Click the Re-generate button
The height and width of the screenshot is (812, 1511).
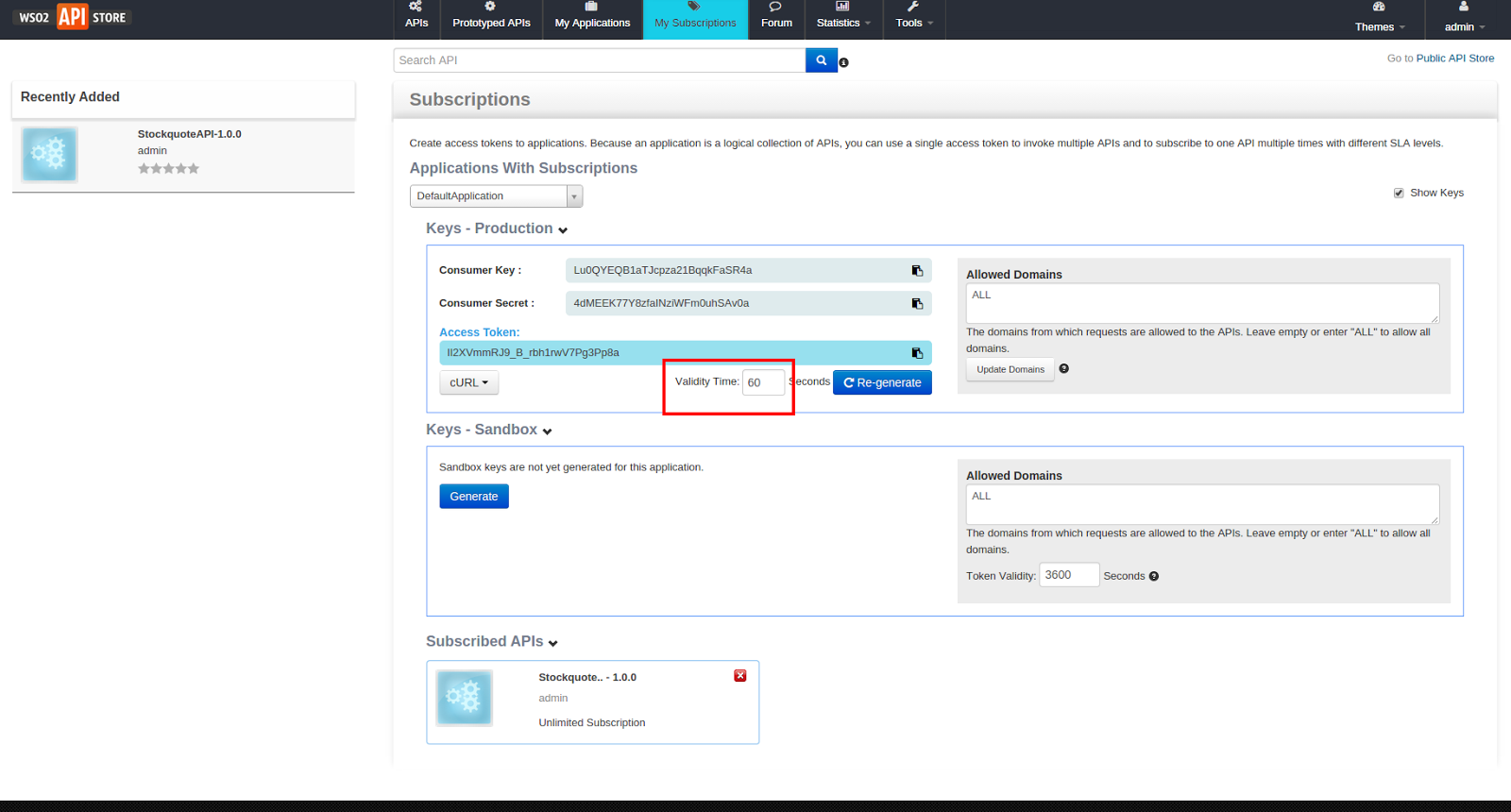[x=882, y=382]
